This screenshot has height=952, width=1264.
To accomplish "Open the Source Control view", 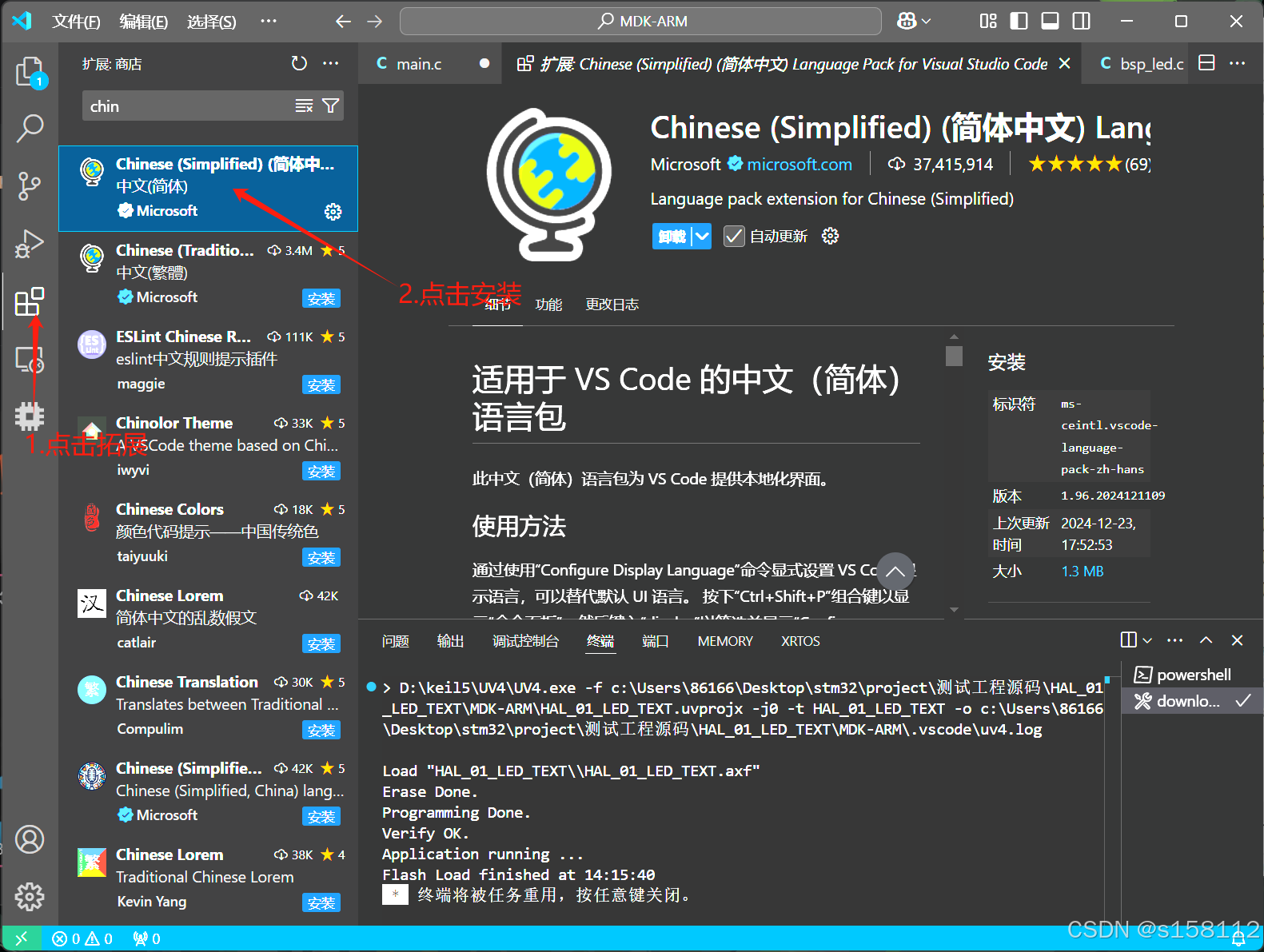I will pos(30,185).
